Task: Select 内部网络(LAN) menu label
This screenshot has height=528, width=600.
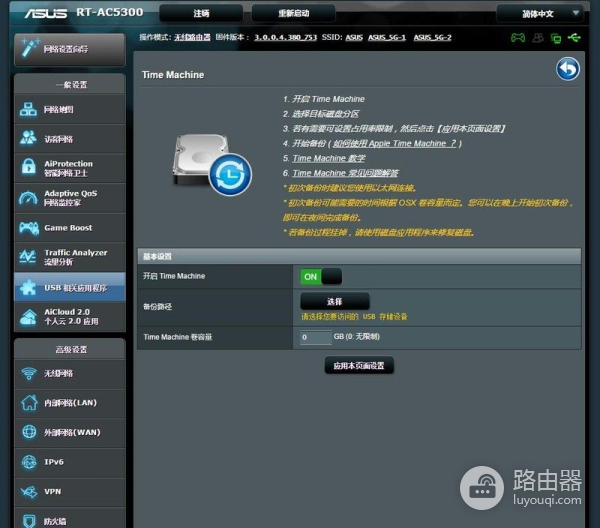Action: (x=70, y=403)
